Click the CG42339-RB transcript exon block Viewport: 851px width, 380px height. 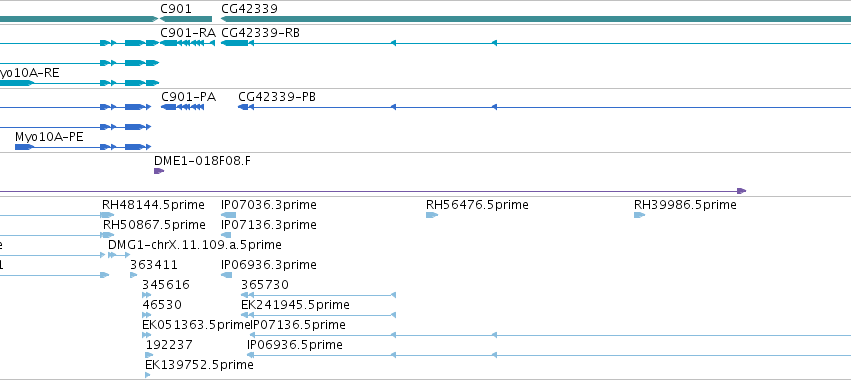[234, 43]
